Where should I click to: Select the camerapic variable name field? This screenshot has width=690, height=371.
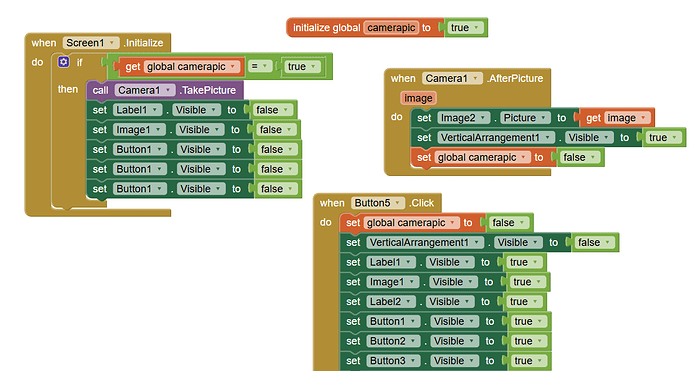[391, 28]
